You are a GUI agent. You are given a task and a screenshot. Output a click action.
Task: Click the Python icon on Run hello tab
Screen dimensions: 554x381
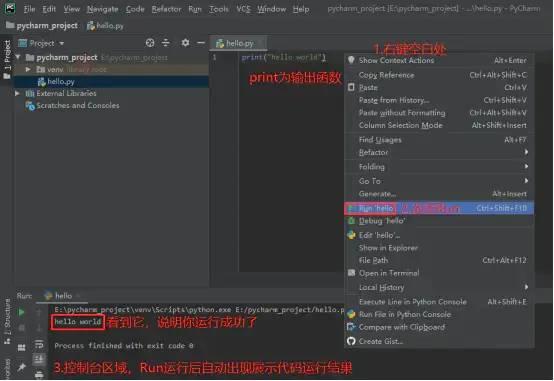click(48, 295)
